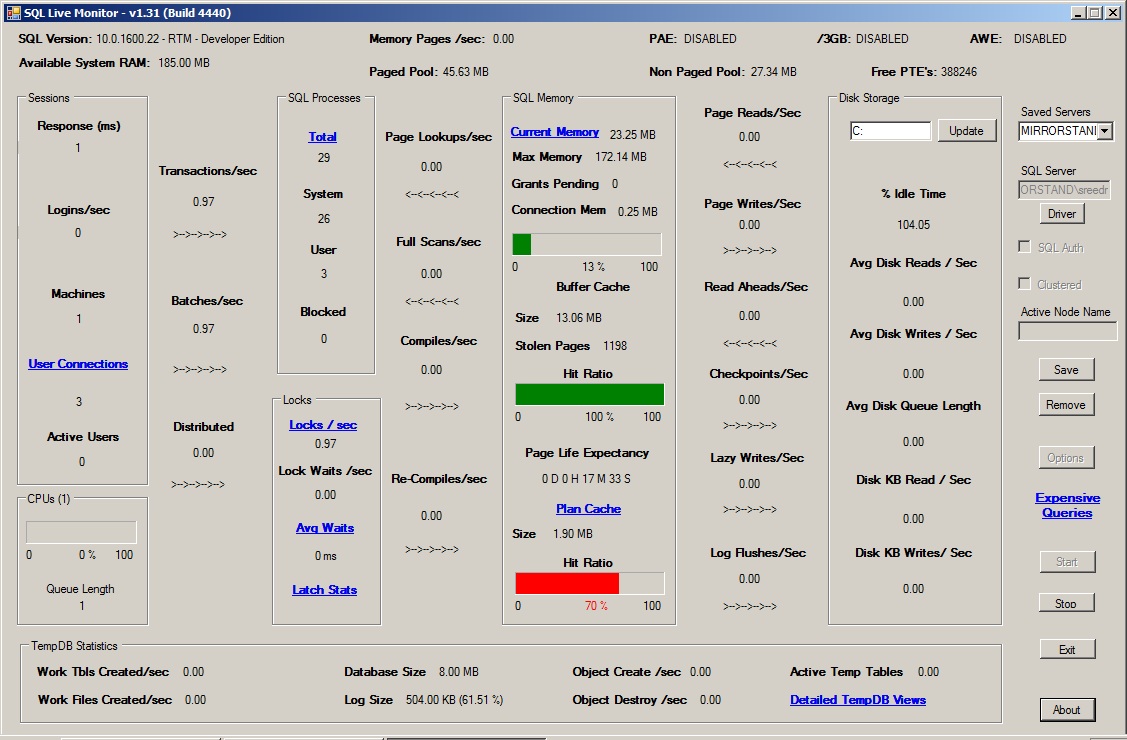The height and width of the screenshot is (740, 1127).
Task: Click the Driver button
Action: (1061, 214)
